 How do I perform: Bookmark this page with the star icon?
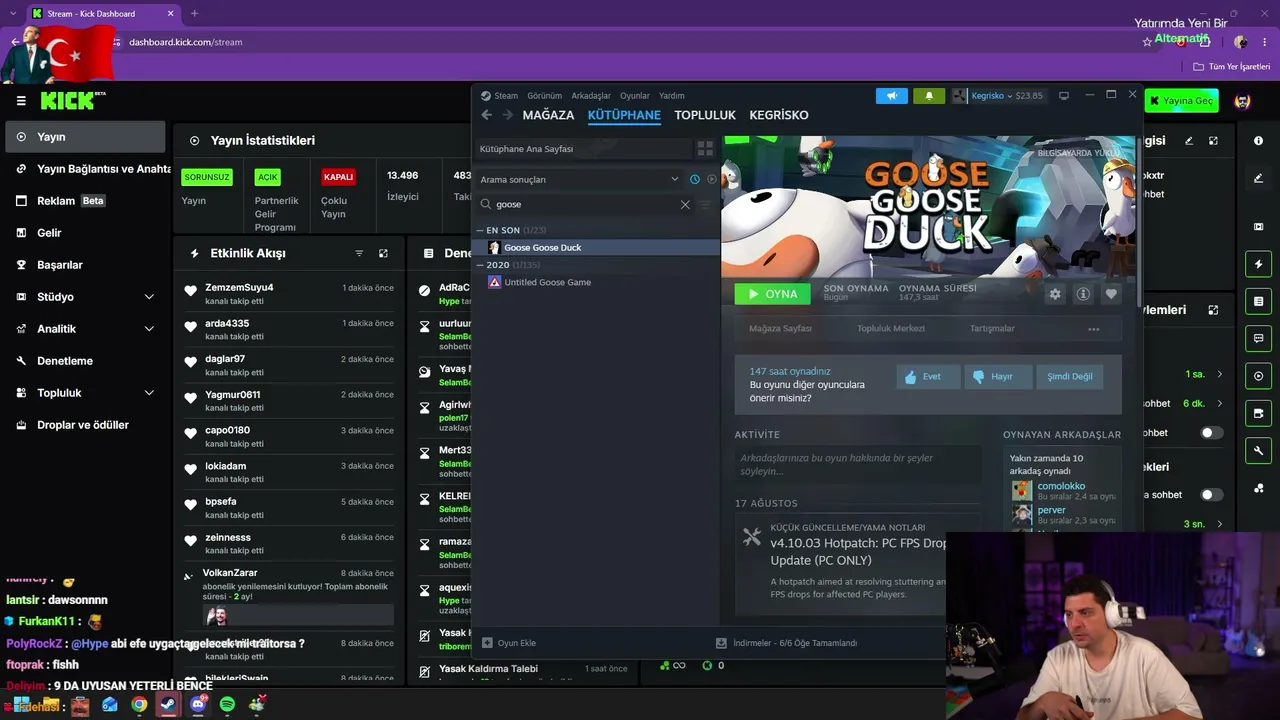tap(1147, 42)
